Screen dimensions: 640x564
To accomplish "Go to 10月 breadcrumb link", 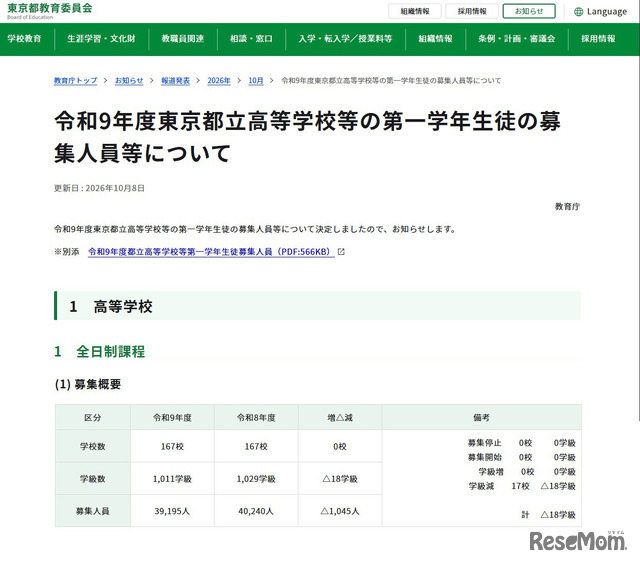I will [x=256, y=80].
